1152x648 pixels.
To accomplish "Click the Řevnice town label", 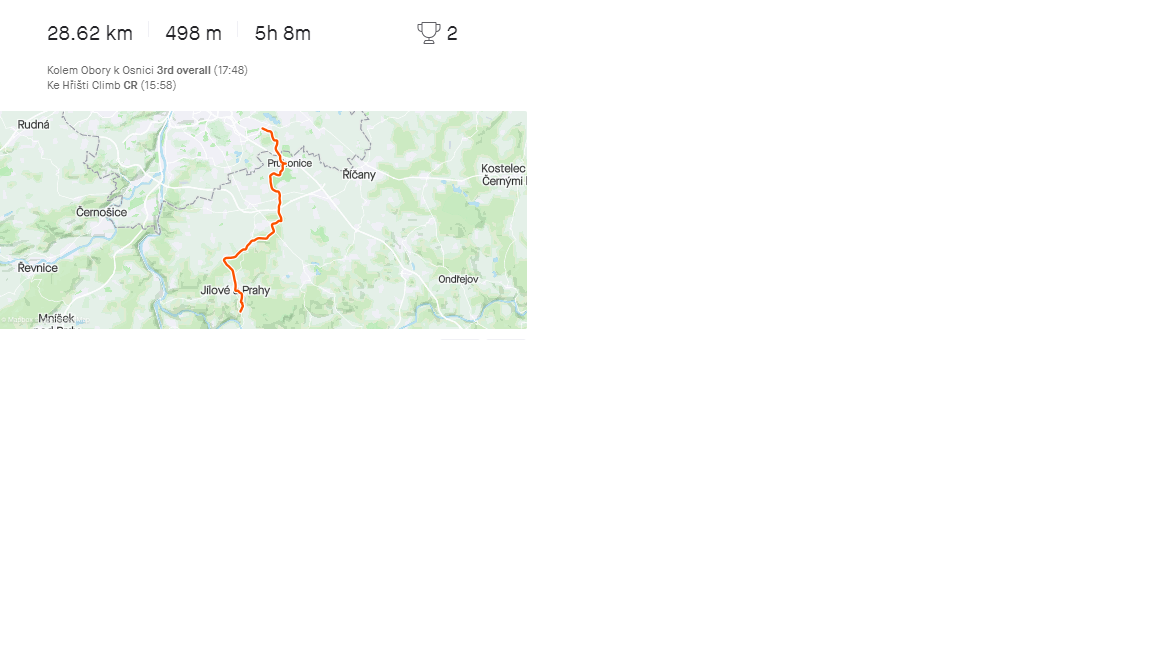I will pos(37,268).
